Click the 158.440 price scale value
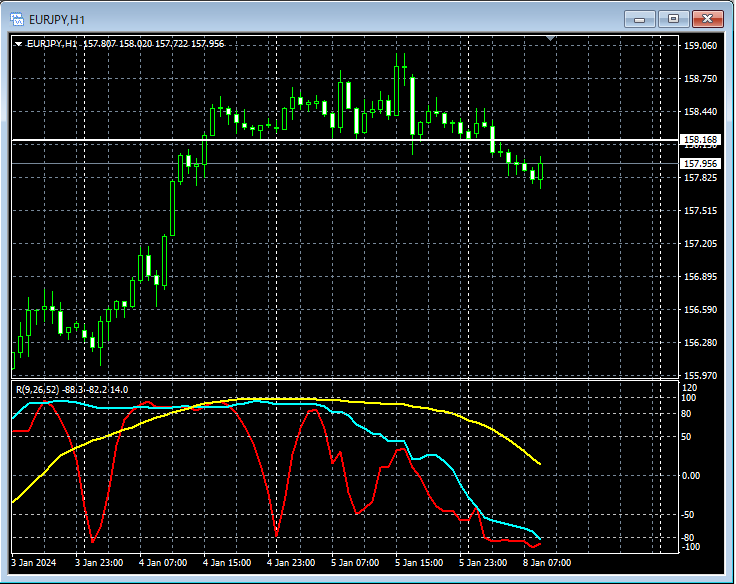 700,111
